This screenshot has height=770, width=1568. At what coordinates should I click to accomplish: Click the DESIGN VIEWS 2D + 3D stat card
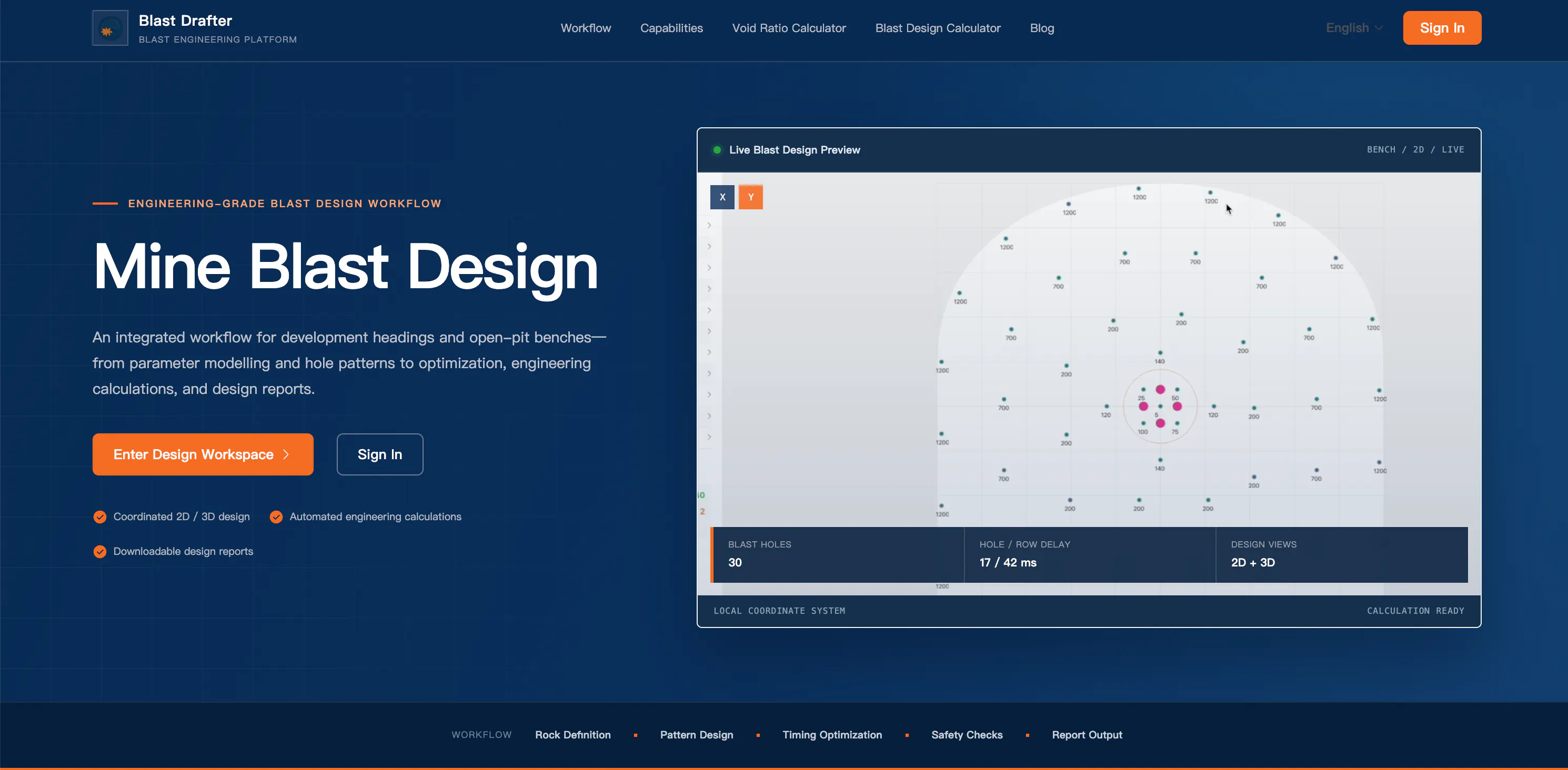pyautogui.click(x=1342, y=555)
